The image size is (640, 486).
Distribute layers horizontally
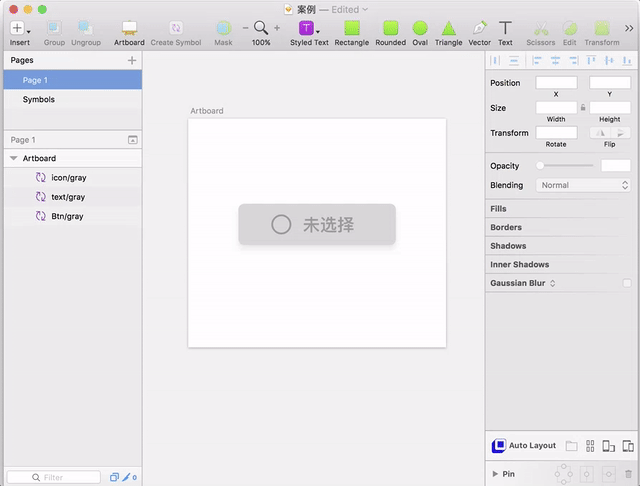496,61
